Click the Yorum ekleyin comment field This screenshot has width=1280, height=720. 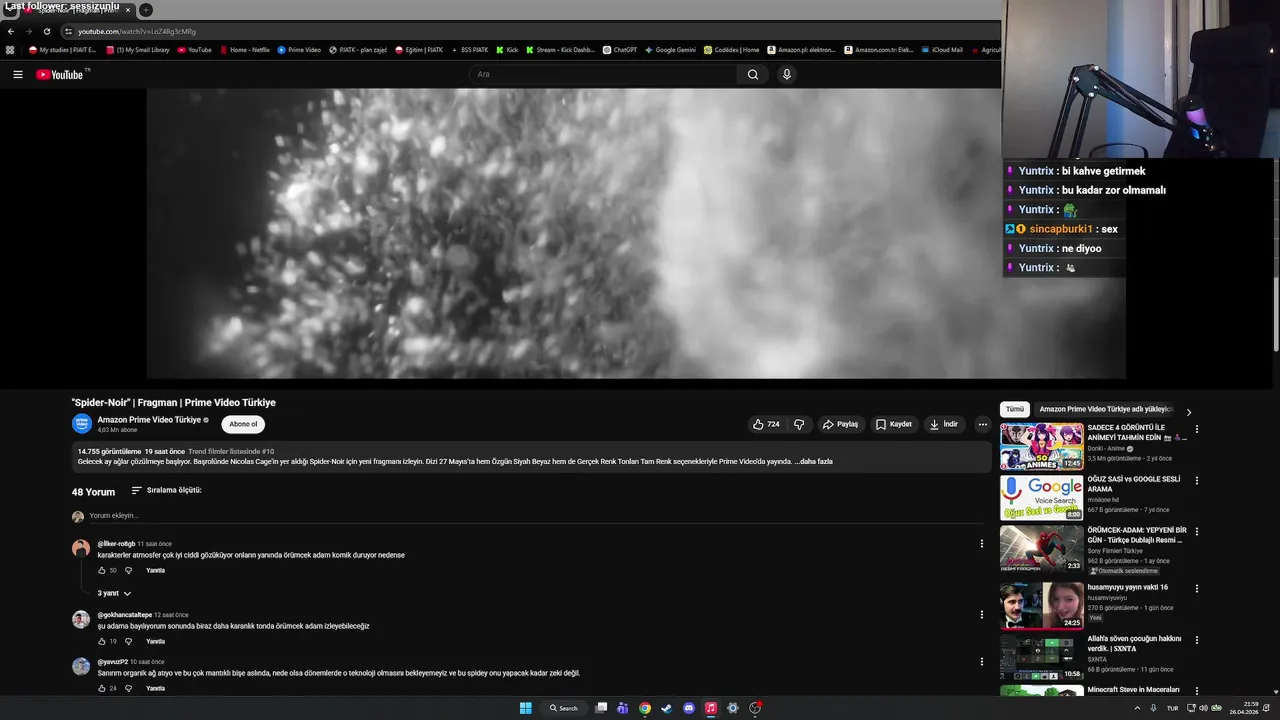click(535, 516)
